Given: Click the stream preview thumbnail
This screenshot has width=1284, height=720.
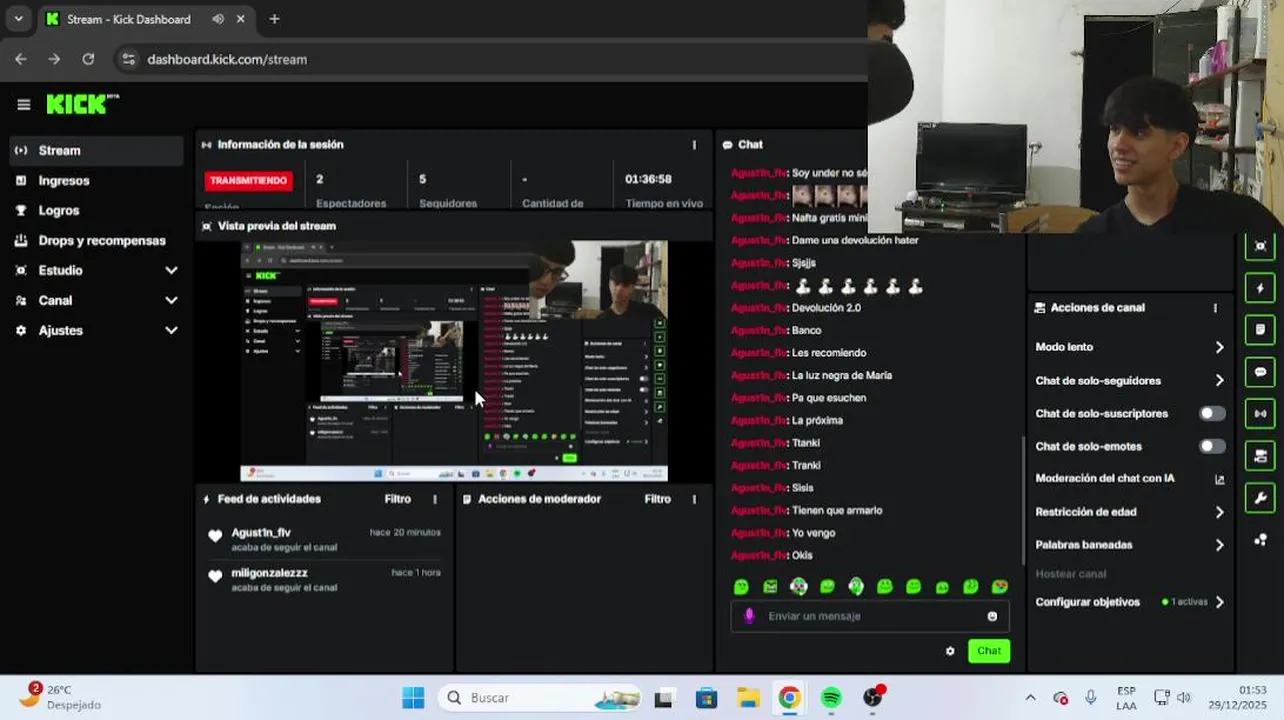Looking at the screenshot, I should tap(454, 361).
